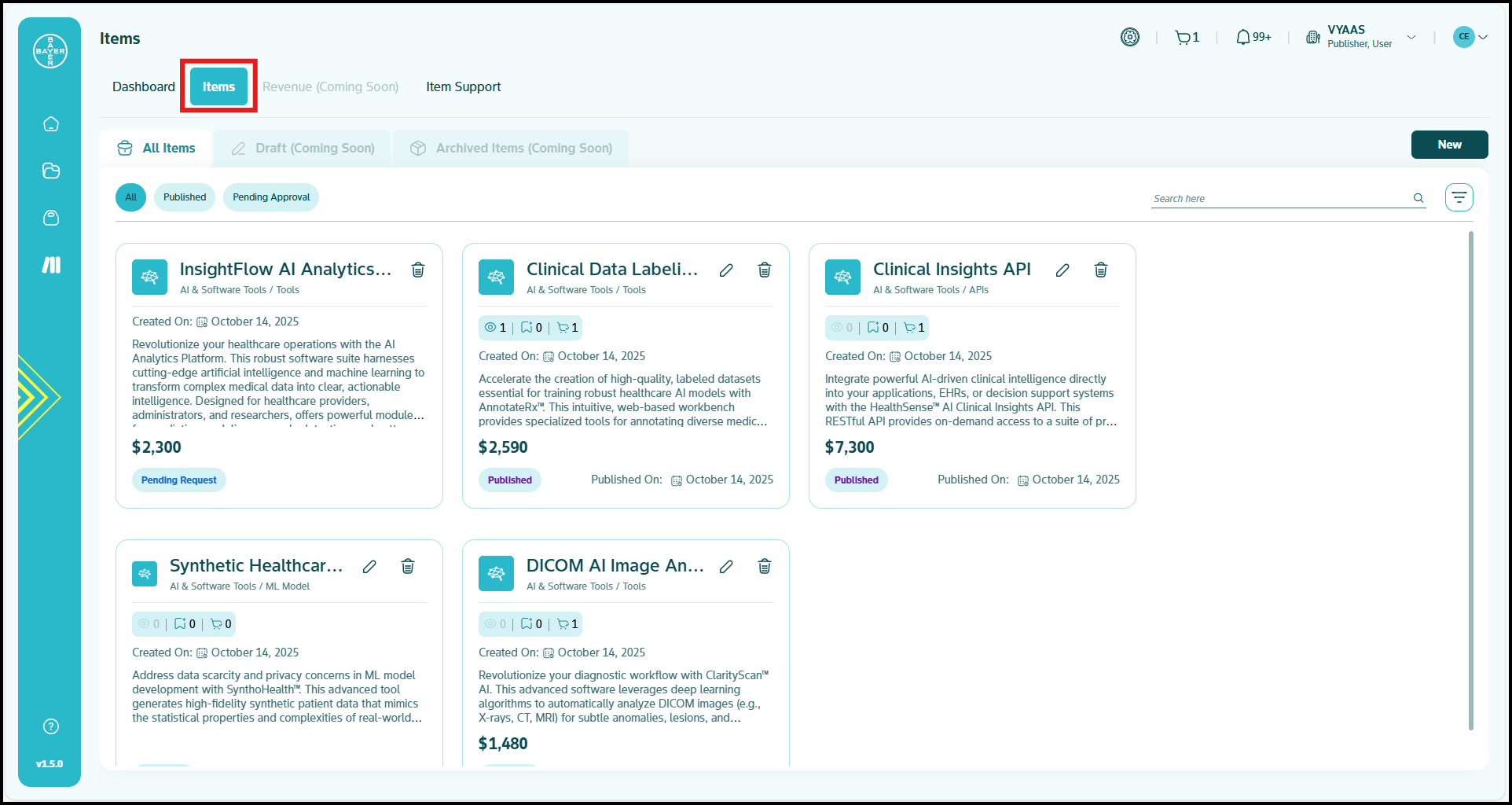Click the home icon in sidebar
This screenshot has height=805, width=1512.
tap(51, 124)
